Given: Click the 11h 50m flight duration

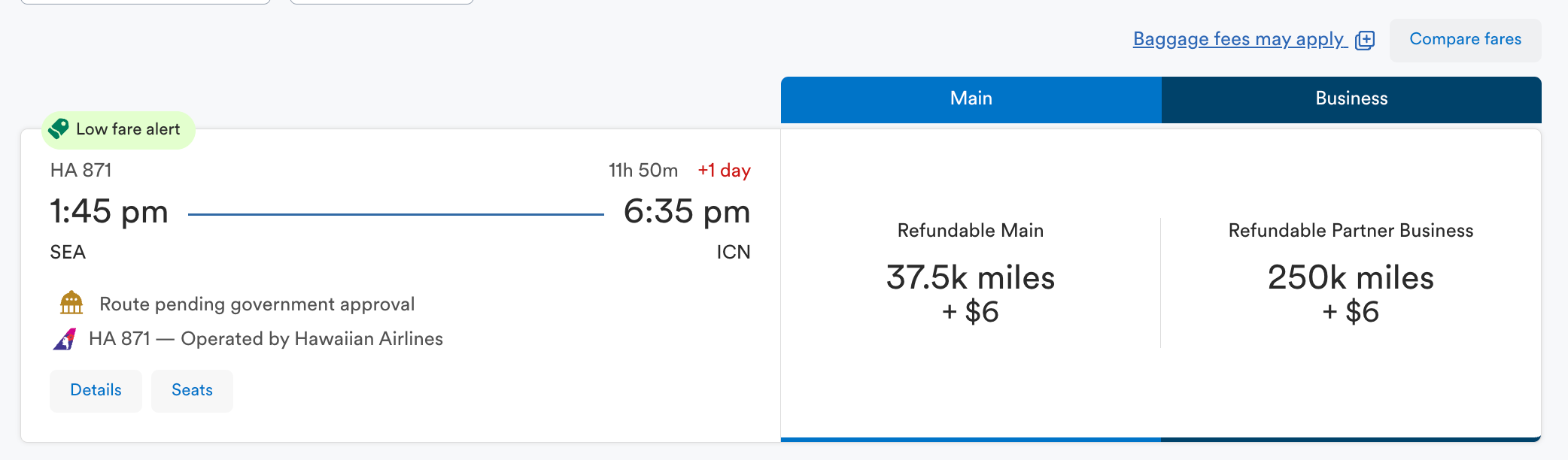Looking at the screenshot, I should [x=643, y=170].
